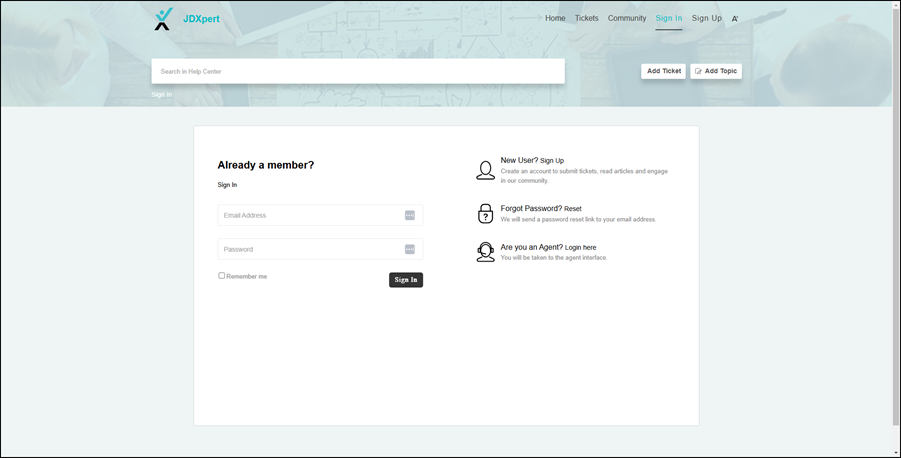Screen dimensions: 901x458
Task: Click the New User person icon
Action: pos(485,170)
